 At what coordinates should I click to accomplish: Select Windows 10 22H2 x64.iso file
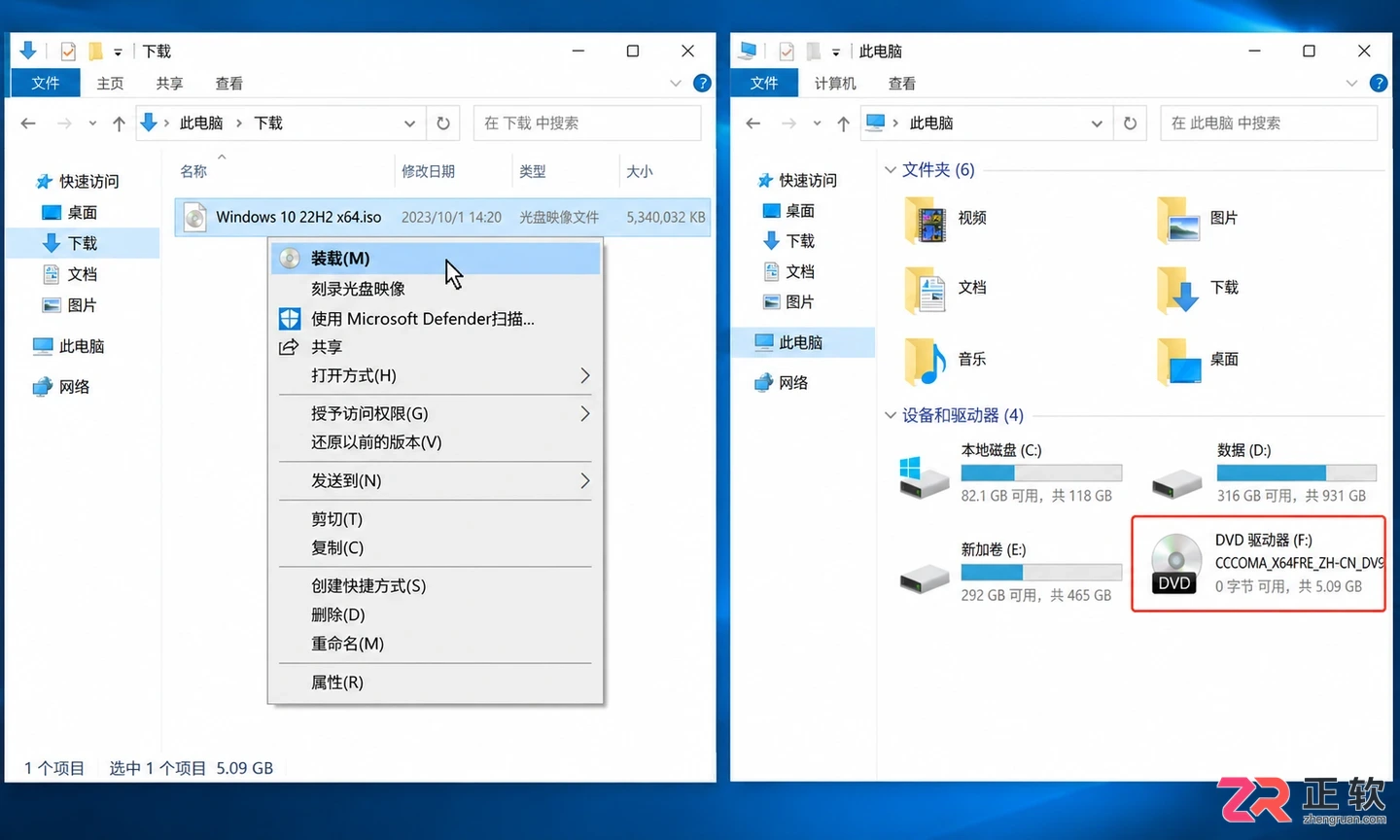[442, 218]
